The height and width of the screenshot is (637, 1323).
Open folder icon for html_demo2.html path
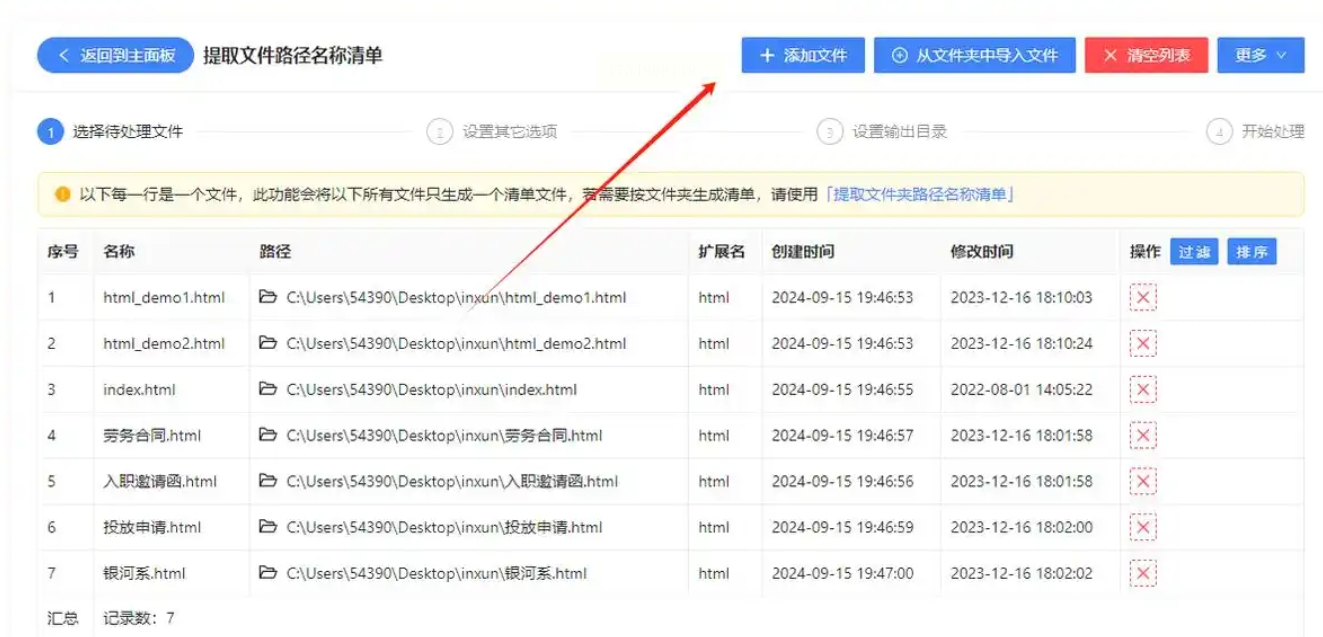click(x=267, y=343)
